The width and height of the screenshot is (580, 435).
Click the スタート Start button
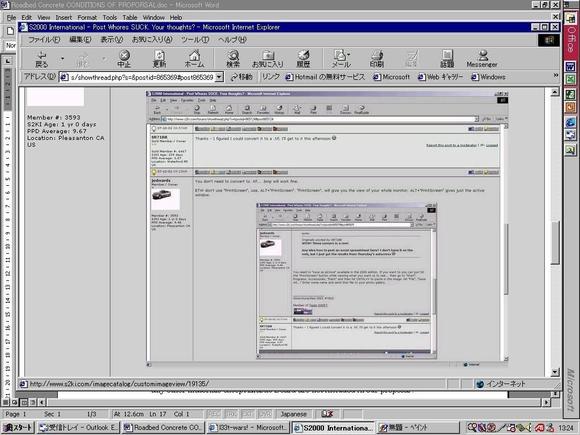coord(18,428)
